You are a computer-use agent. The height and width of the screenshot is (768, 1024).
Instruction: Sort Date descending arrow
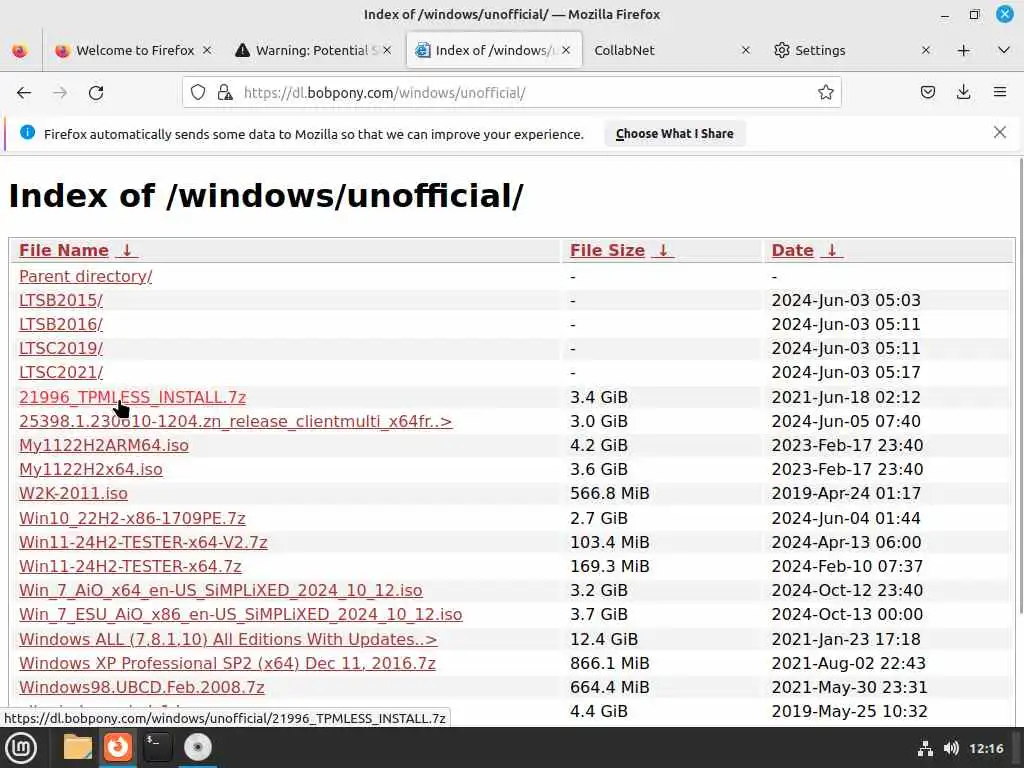click(832, 251)
